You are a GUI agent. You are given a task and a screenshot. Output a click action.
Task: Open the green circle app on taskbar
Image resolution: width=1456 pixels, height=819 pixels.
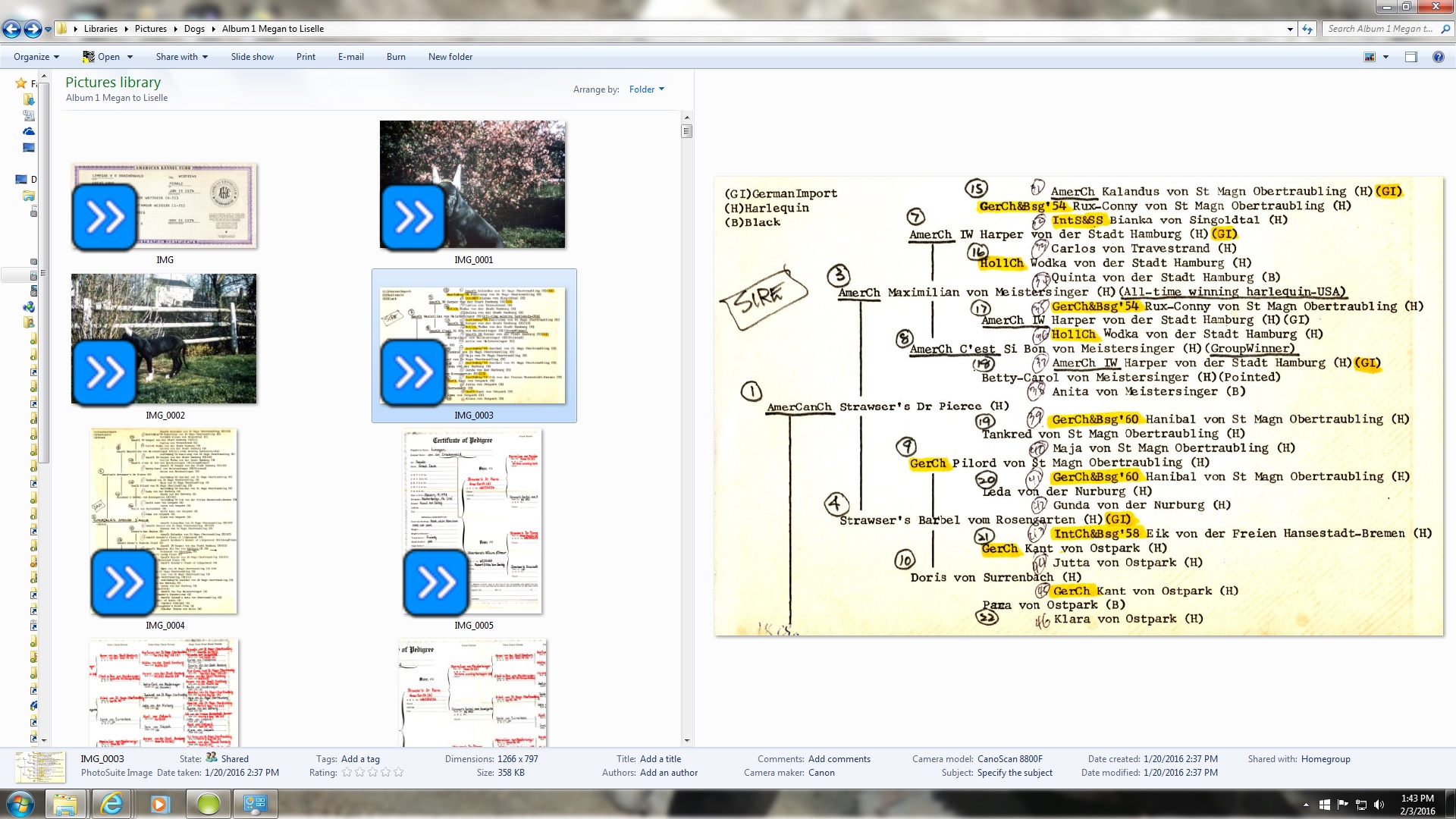pos(208,804)
